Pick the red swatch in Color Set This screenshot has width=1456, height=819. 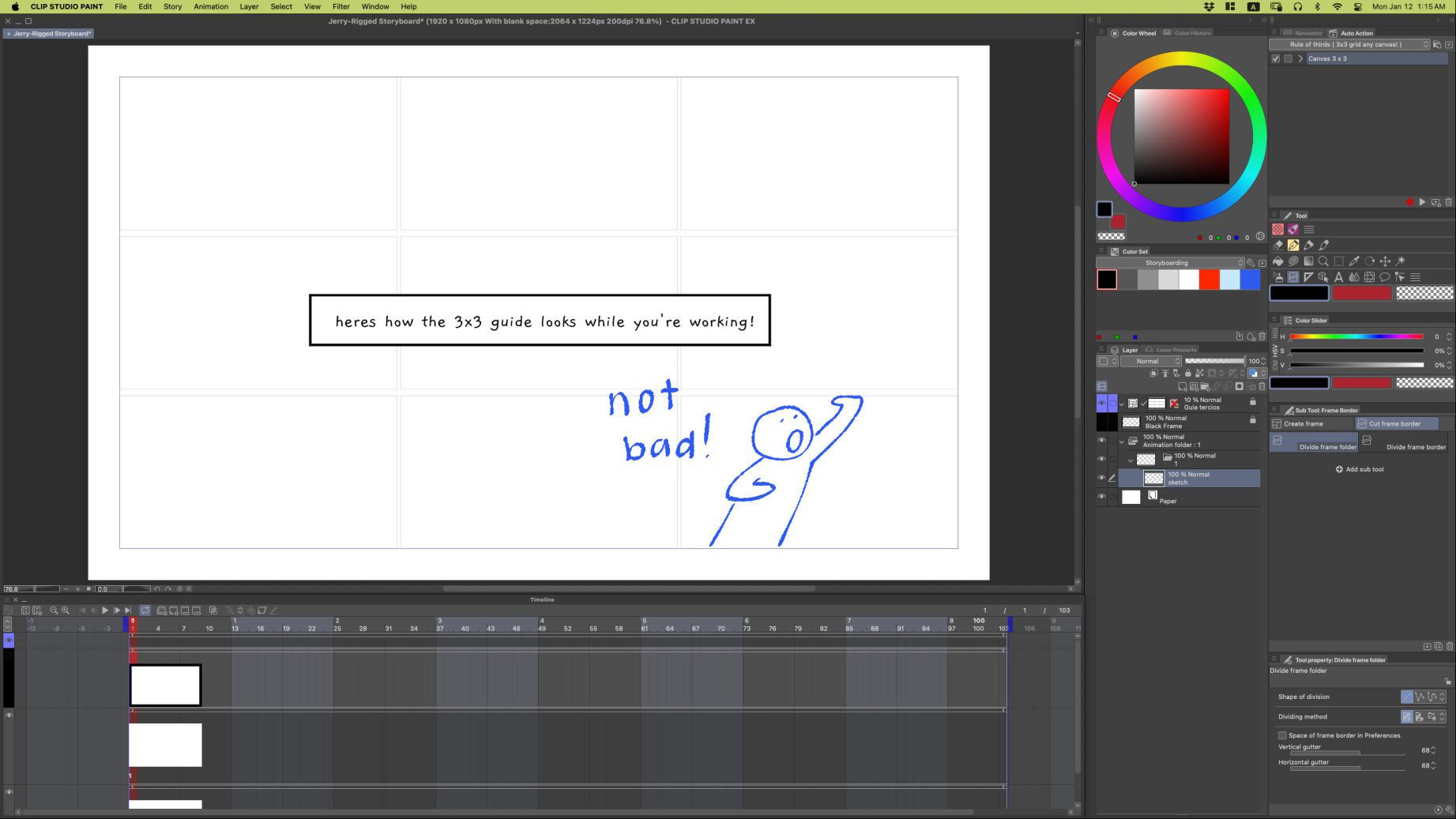pos(1209,280)
